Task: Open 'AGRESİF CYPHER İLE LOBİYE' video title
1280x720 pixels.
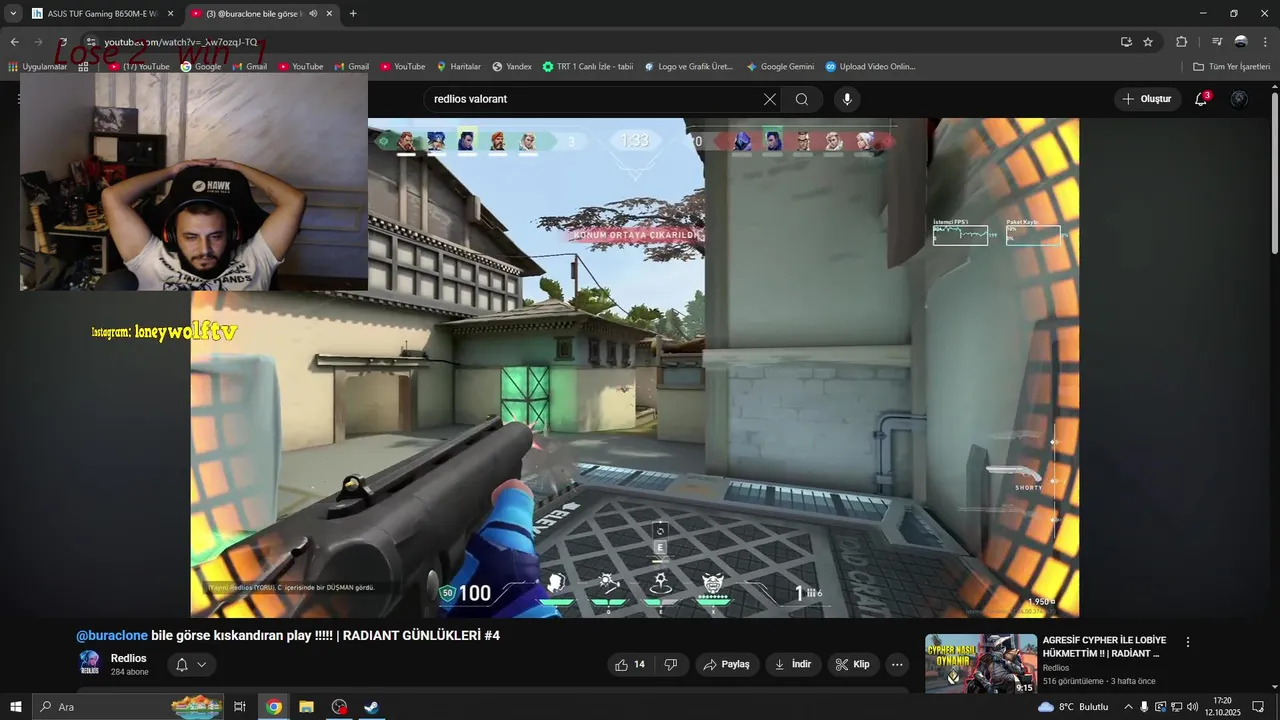Action: [1104, 646]
